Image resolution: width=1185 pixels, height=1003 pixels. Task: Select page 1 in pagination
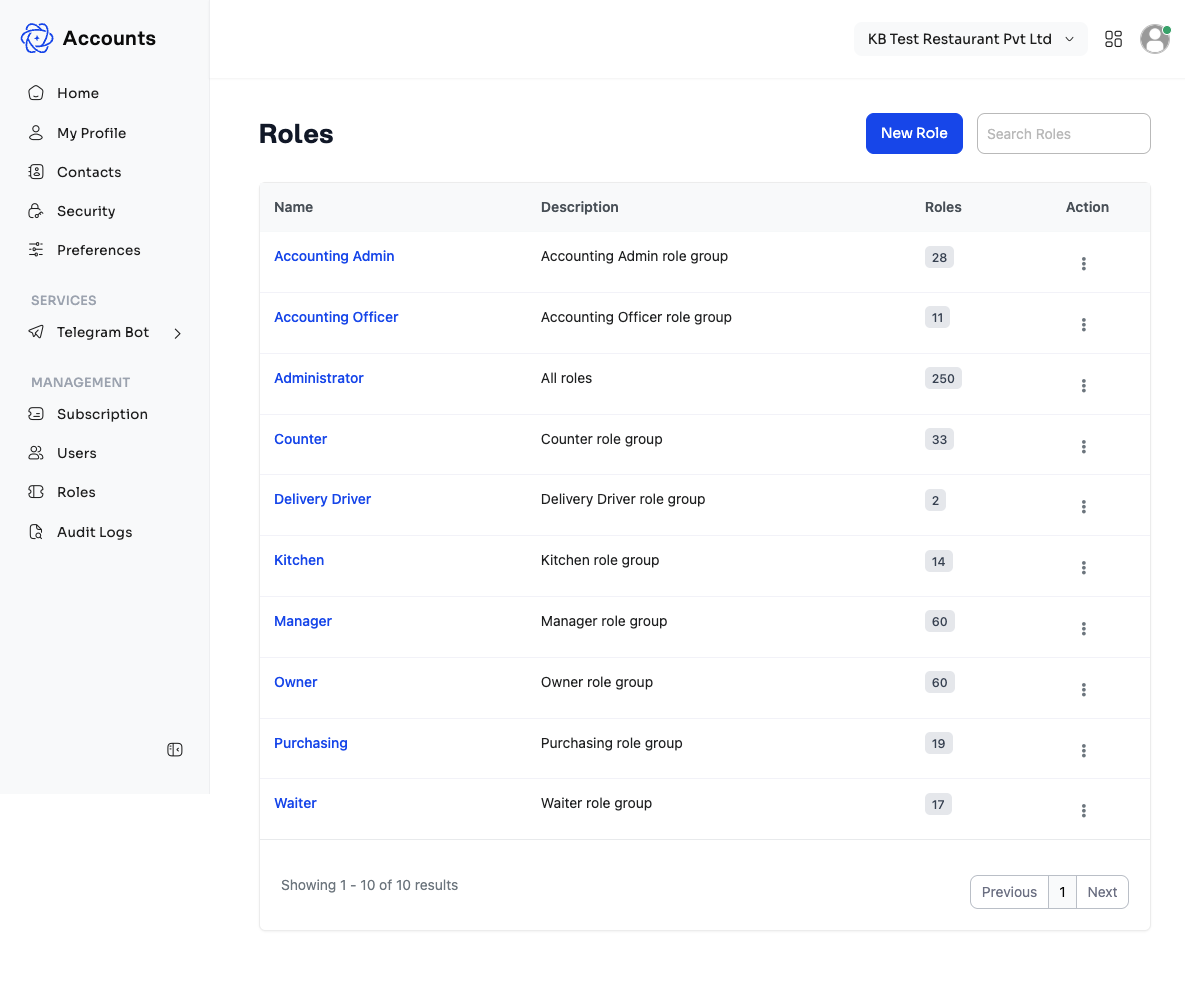[x=1062, y=892]
